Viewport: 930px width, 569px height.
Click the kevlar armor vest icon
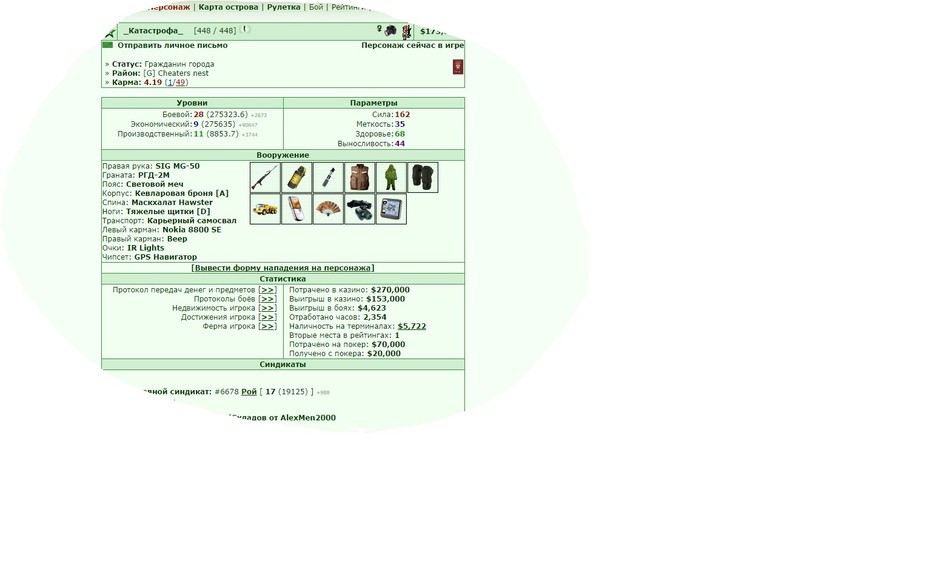[359, 177]
